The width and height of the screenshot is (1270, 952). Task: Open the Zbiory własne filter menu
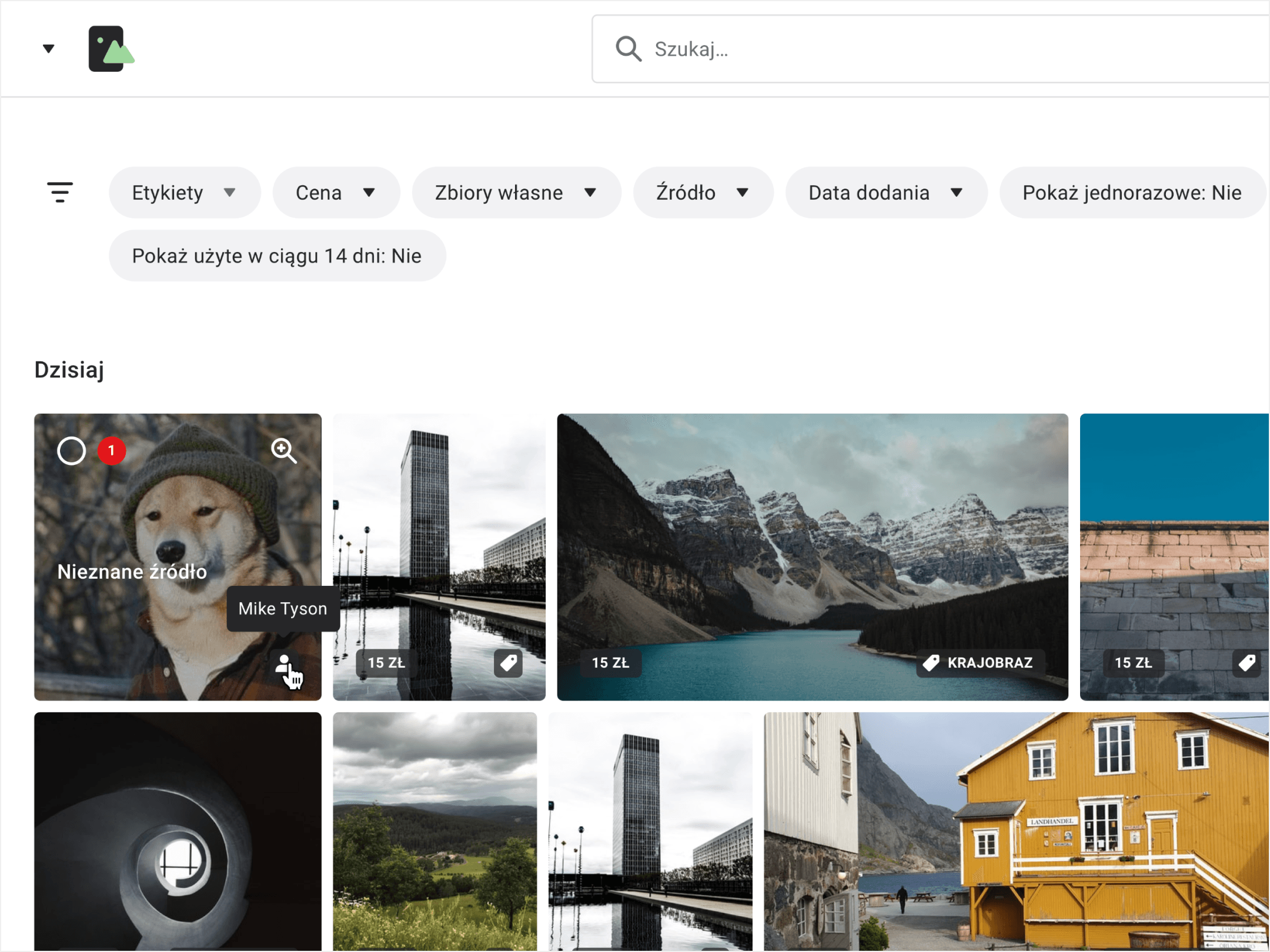coord(516,192)
